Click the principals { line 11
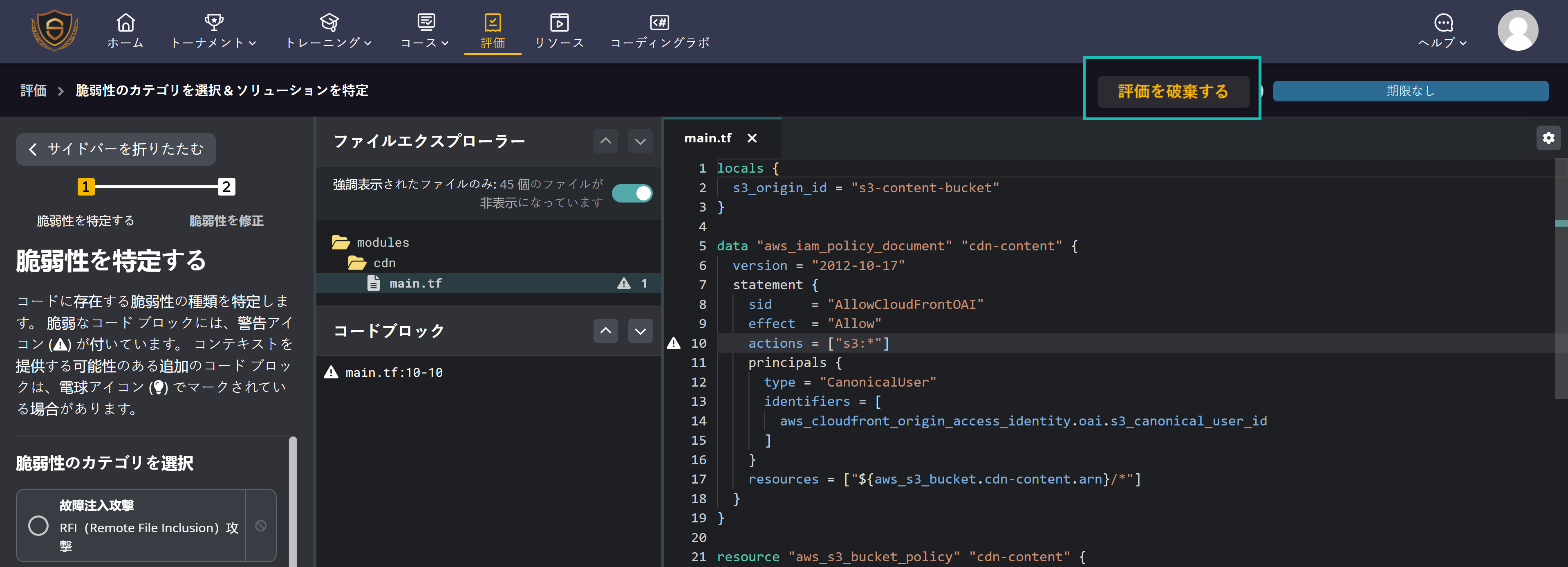1568x567 pixels. pos(794,363)
